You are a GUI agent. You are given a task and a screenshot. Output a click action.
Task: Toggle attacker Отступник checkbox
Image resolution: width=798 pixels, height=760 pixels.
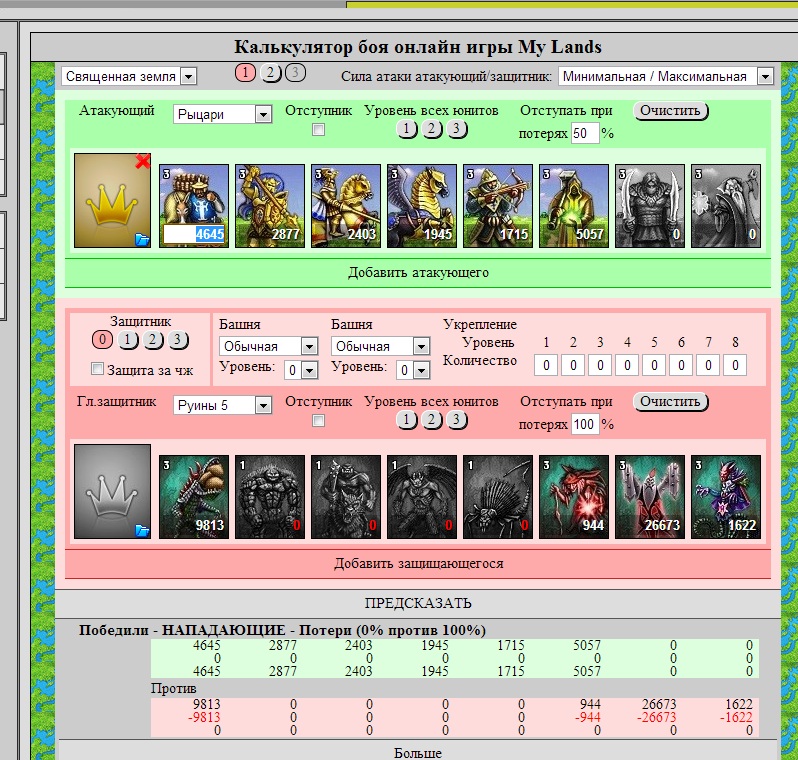click(x=319, y=130)
